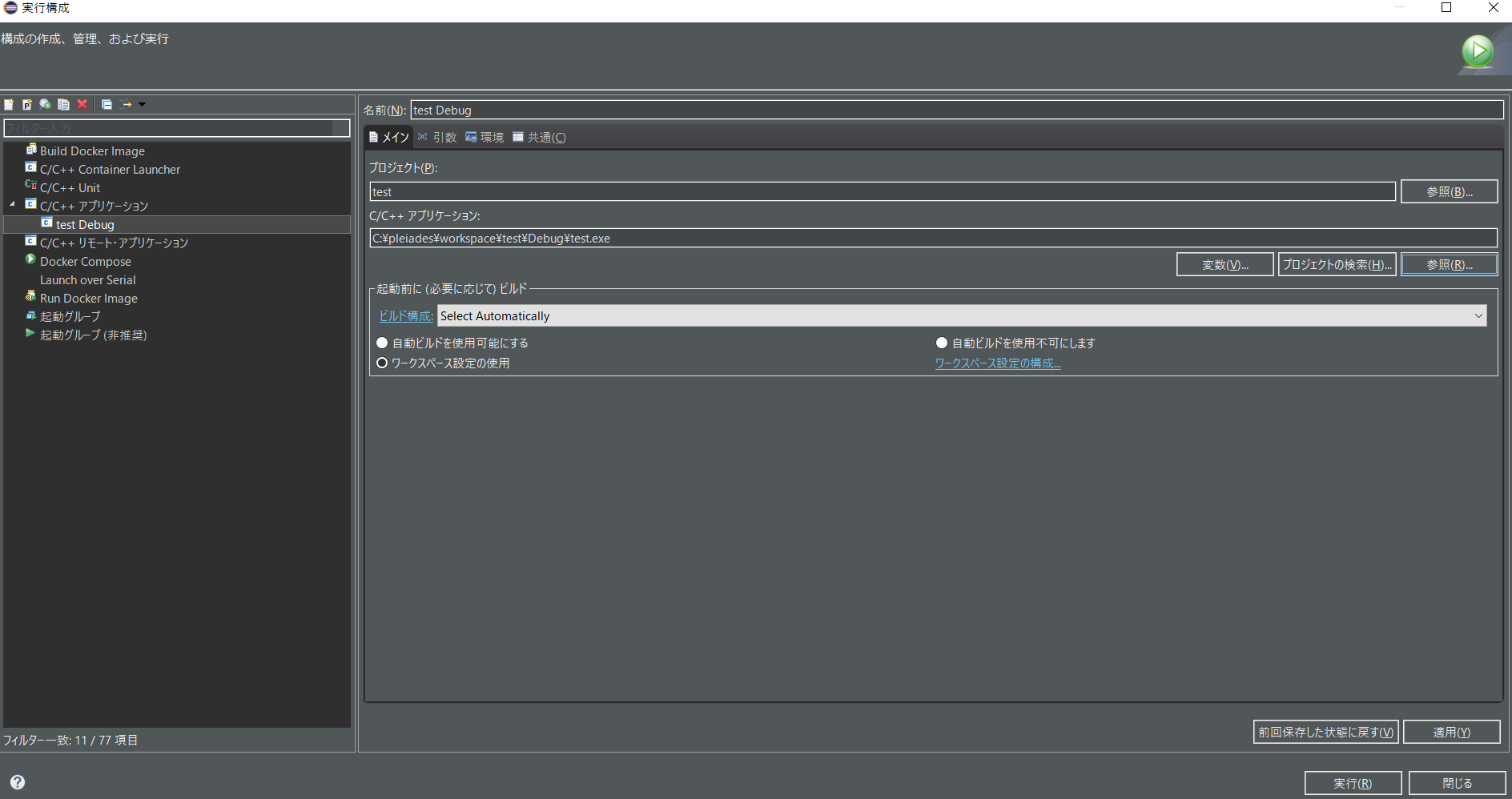This screenshot has width=1512, height=799.
Task: Click inside the フィルター入力 filter field
Action: [176, 128]
